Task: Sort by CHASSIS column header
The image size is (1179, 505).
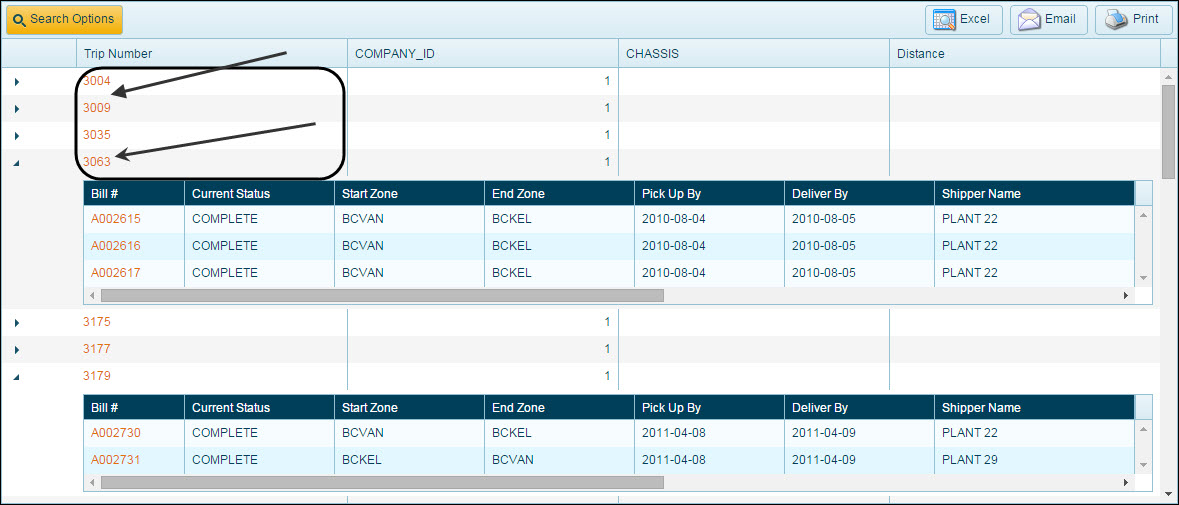Action: [754, 53]
